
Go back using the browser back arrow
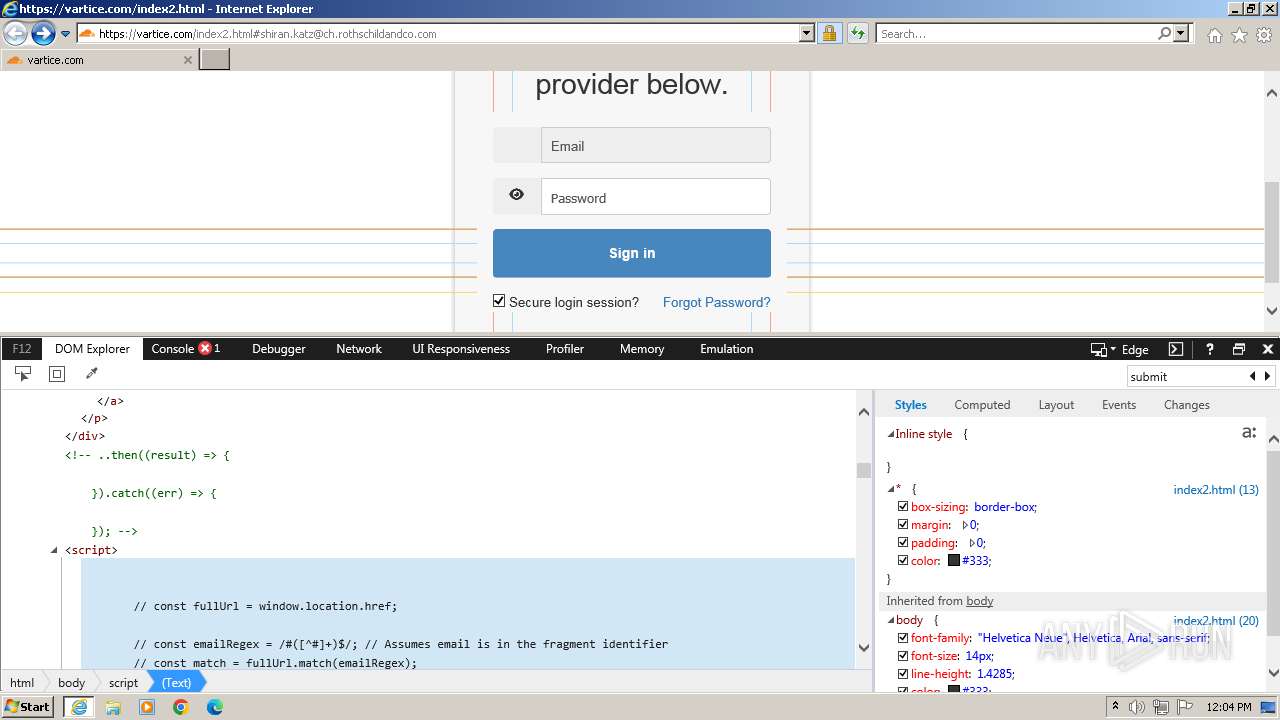coord(16,33)
